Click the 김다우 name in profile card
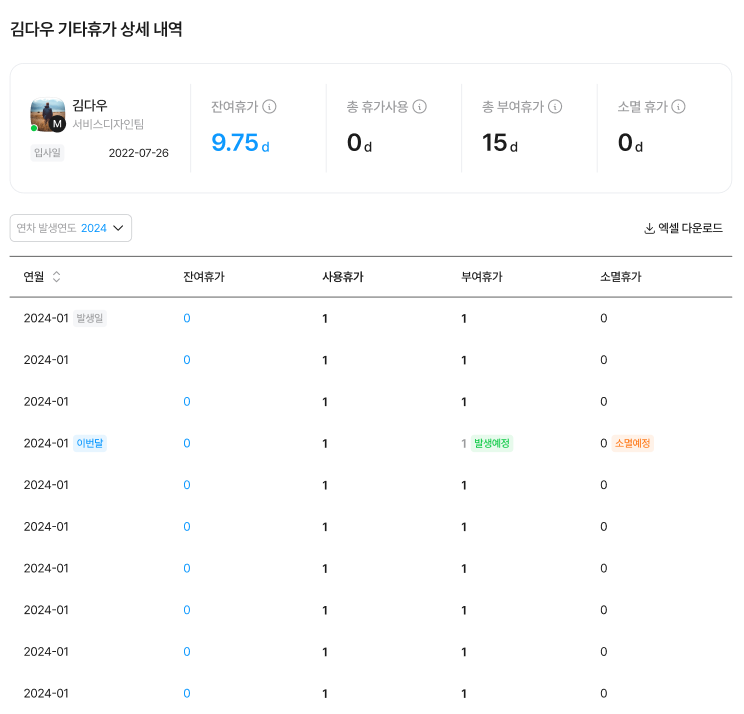This screenshot has height=714, width=744. pos(90,106)
